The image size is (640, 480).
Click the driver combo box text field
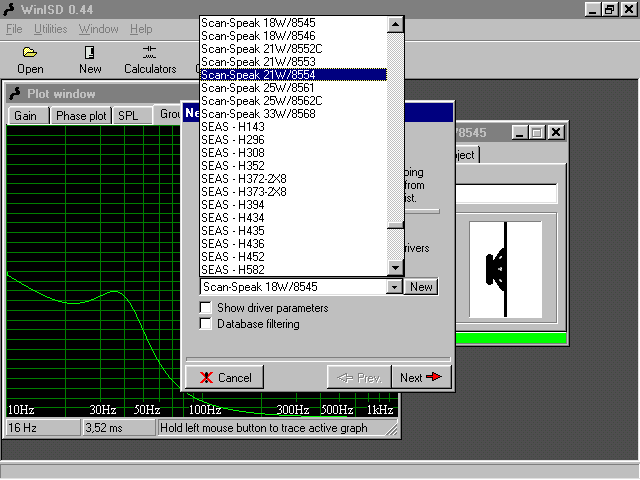[x=294, y=287]
